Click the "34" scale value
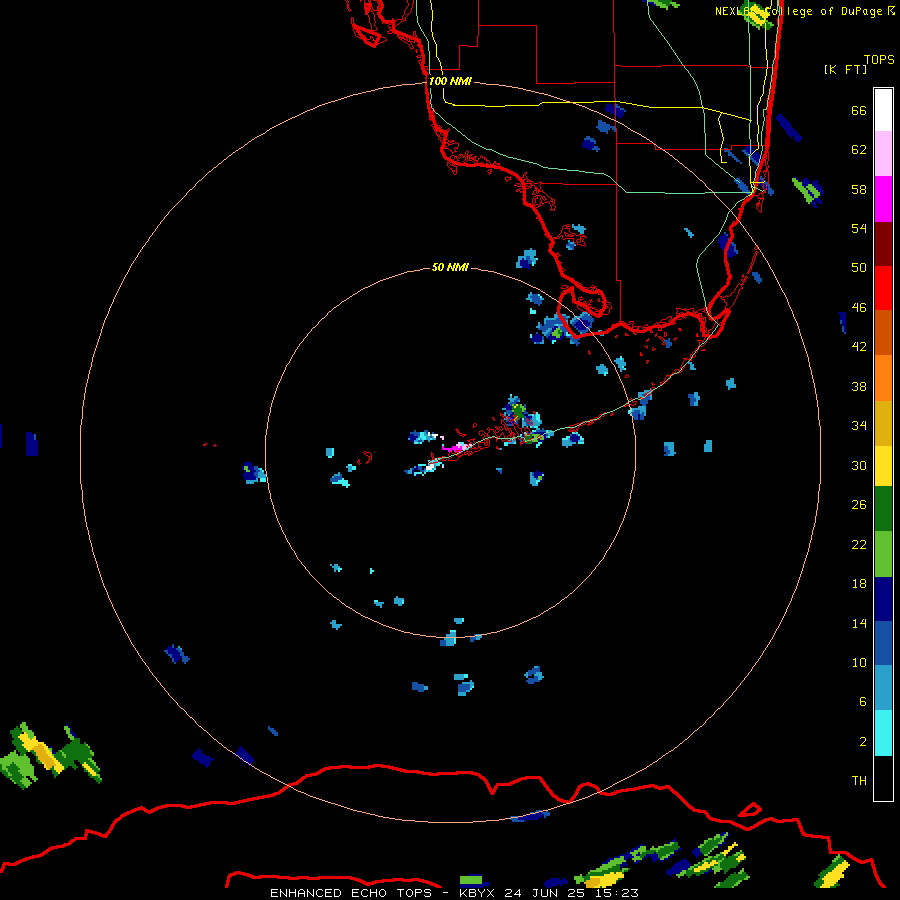The height and width of the screenshot is (900, 900). pyautogui.click(x=859, y=425)
